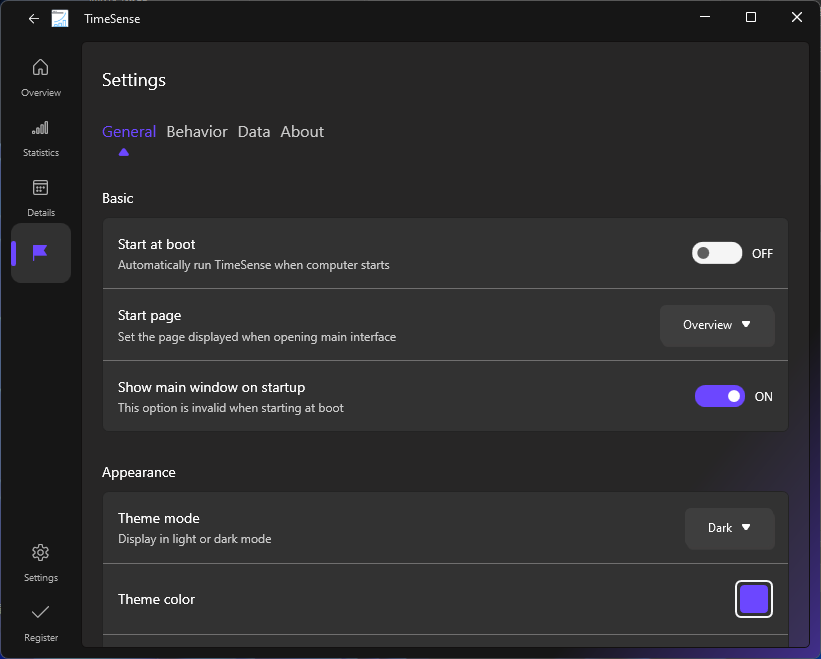Click the Theme color label
Image resolution: width=821 pixels, height=659 pixels.
(x=157, y=599)
